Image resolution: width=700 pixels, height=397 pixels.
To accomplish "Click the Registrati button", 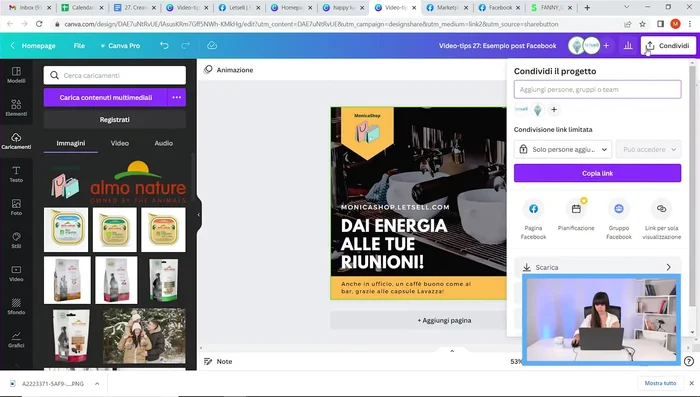I will 115,120.
